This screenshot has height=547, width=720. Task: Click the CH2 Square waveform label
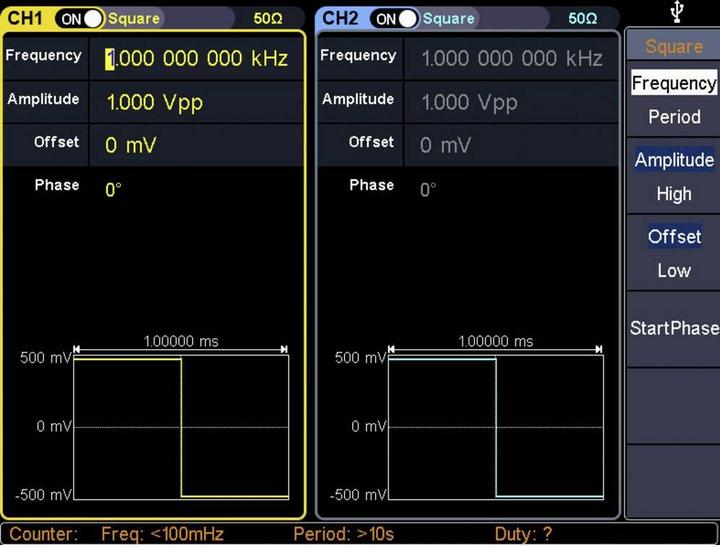pos(448,18)
